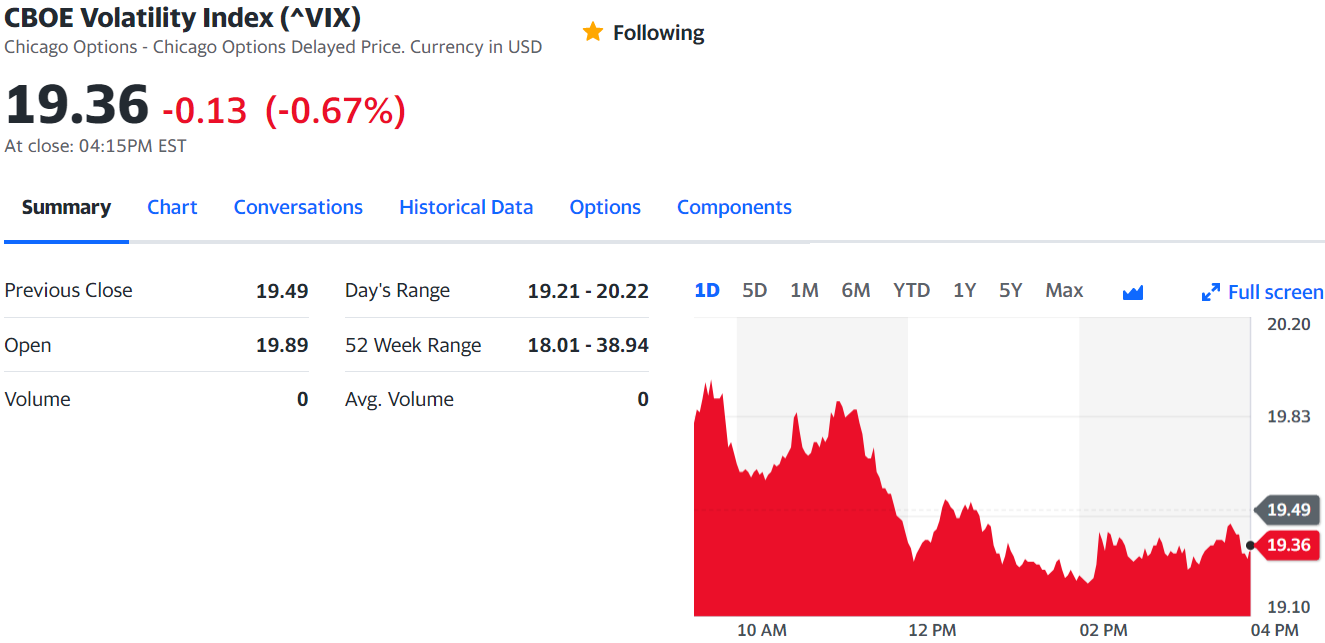Click the red 19.36 current price chart marker
The image size is (1325, 643).
(x=1287, y=545)
